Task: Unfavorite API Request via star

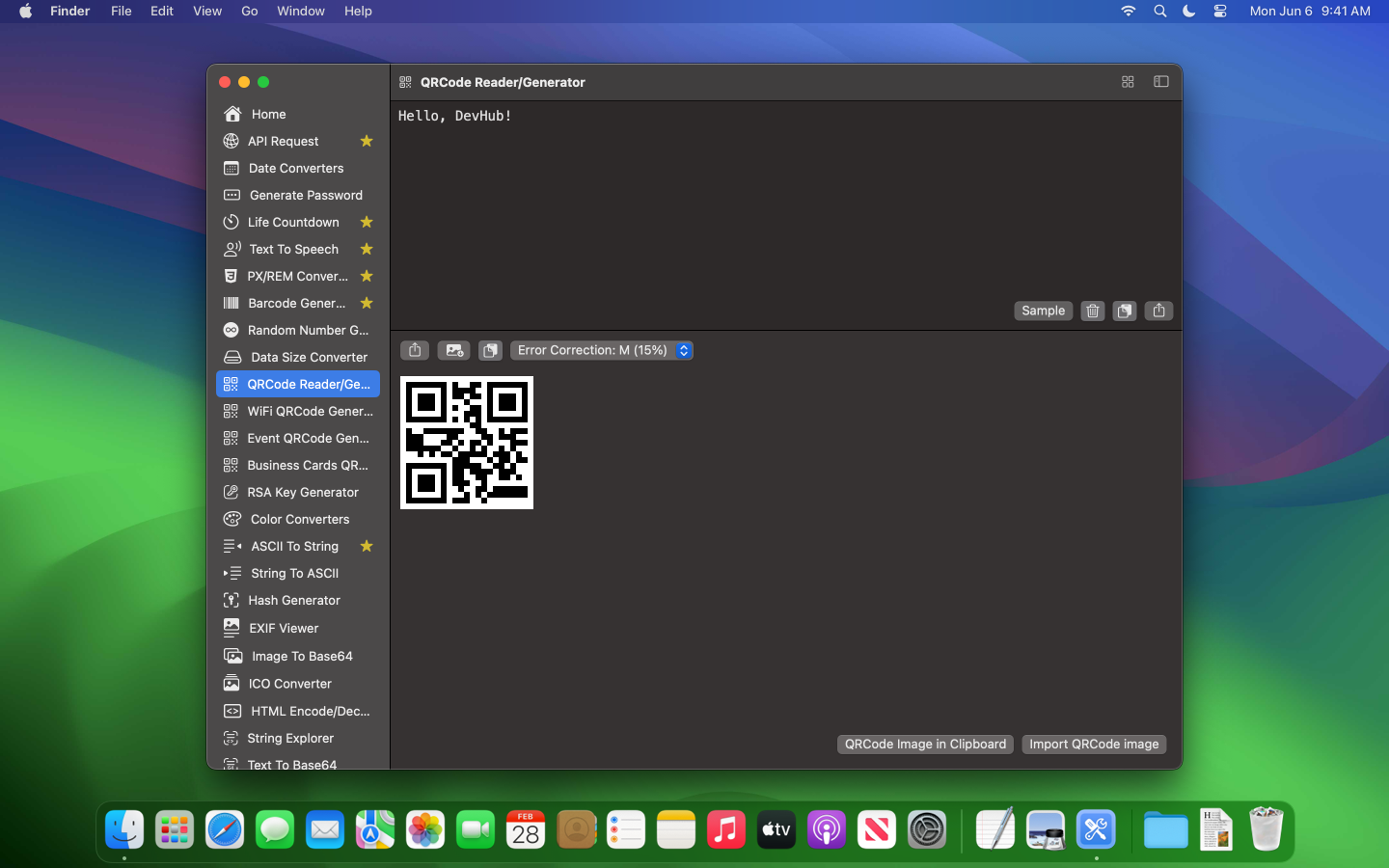Action: point(367,141)
